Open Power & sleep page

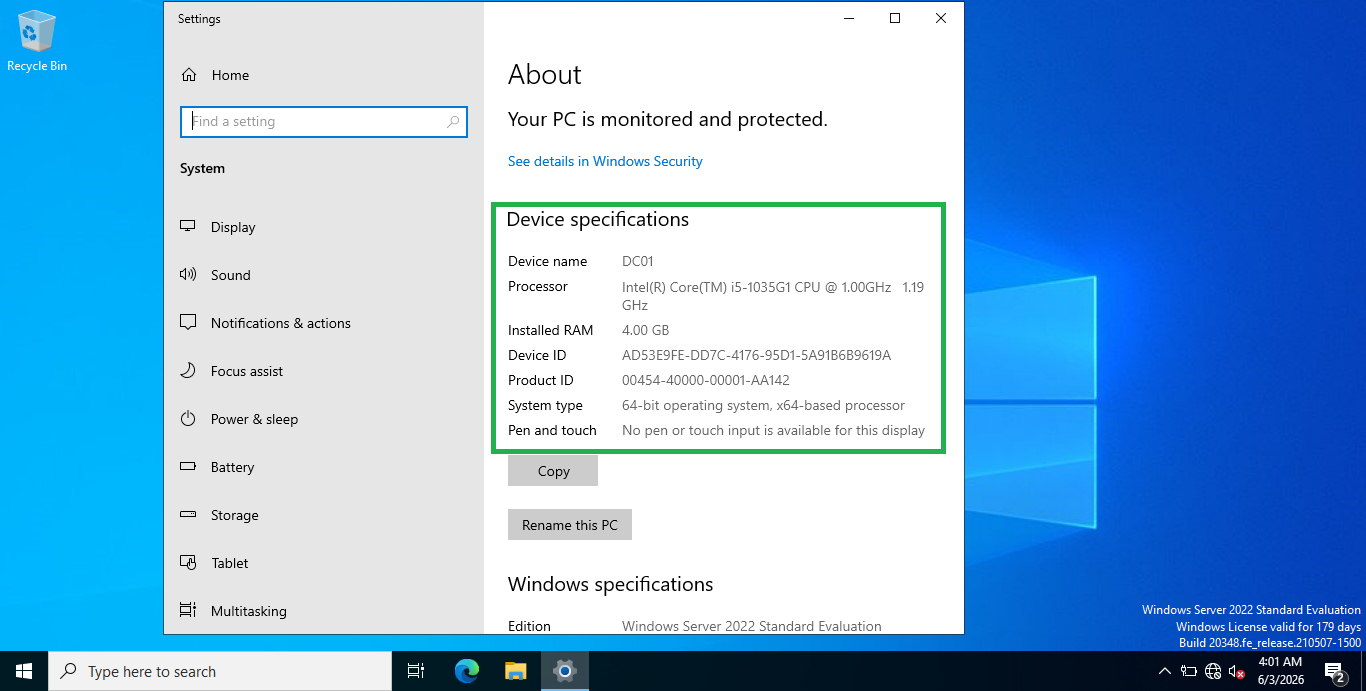click(255, 419)
